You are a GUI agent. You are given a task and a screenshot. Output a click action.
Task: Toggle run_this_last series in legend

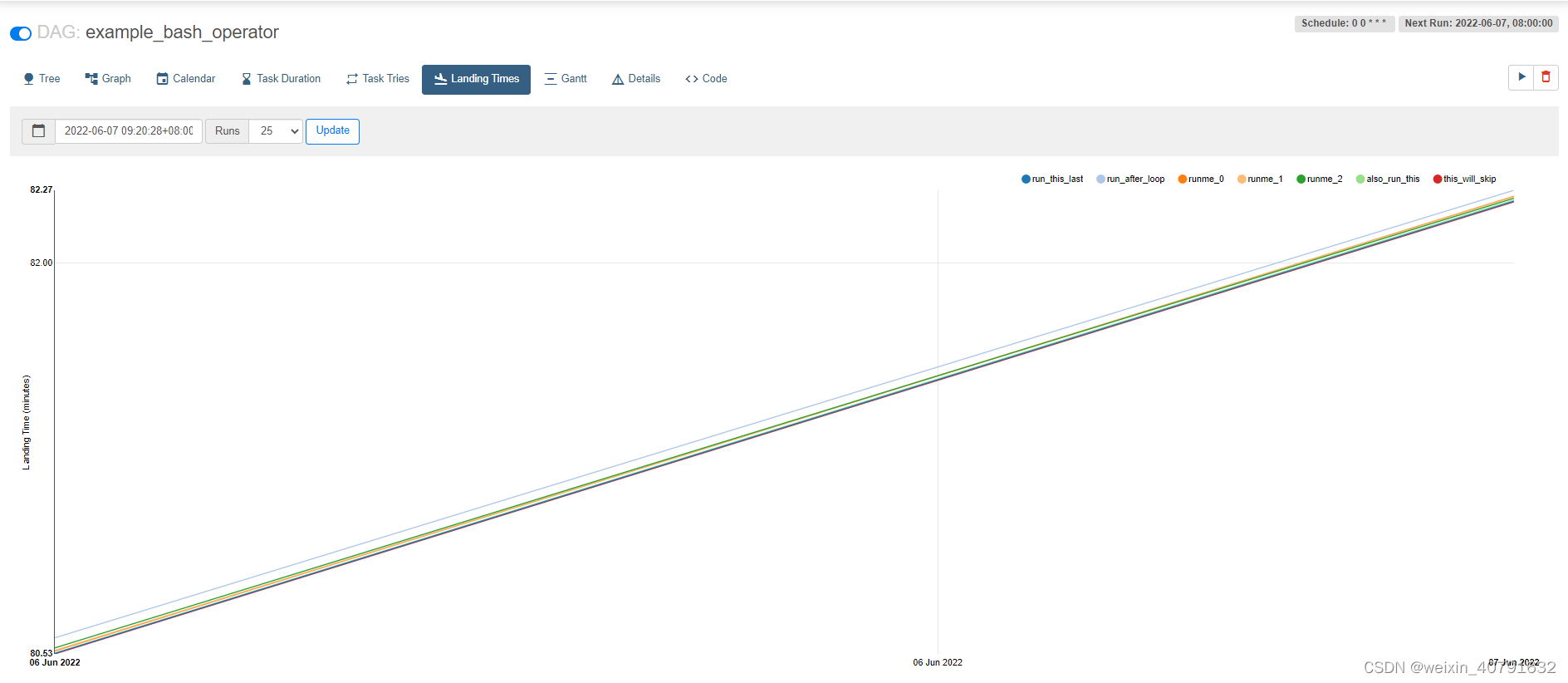[x=1052, y=179]
